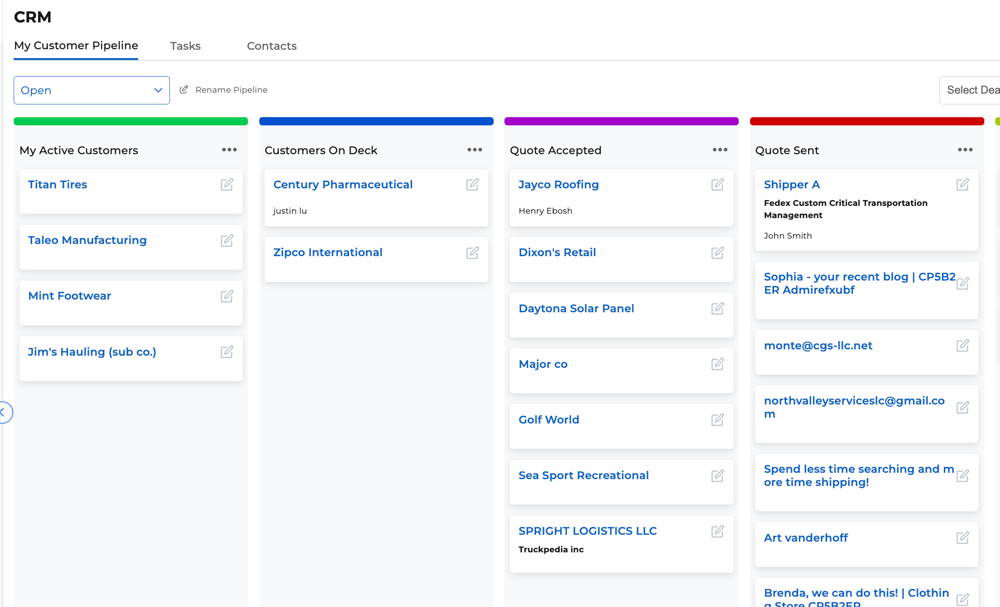Open the My Active Customers column menu
1000x607 pixels.
tap(229, 149)
